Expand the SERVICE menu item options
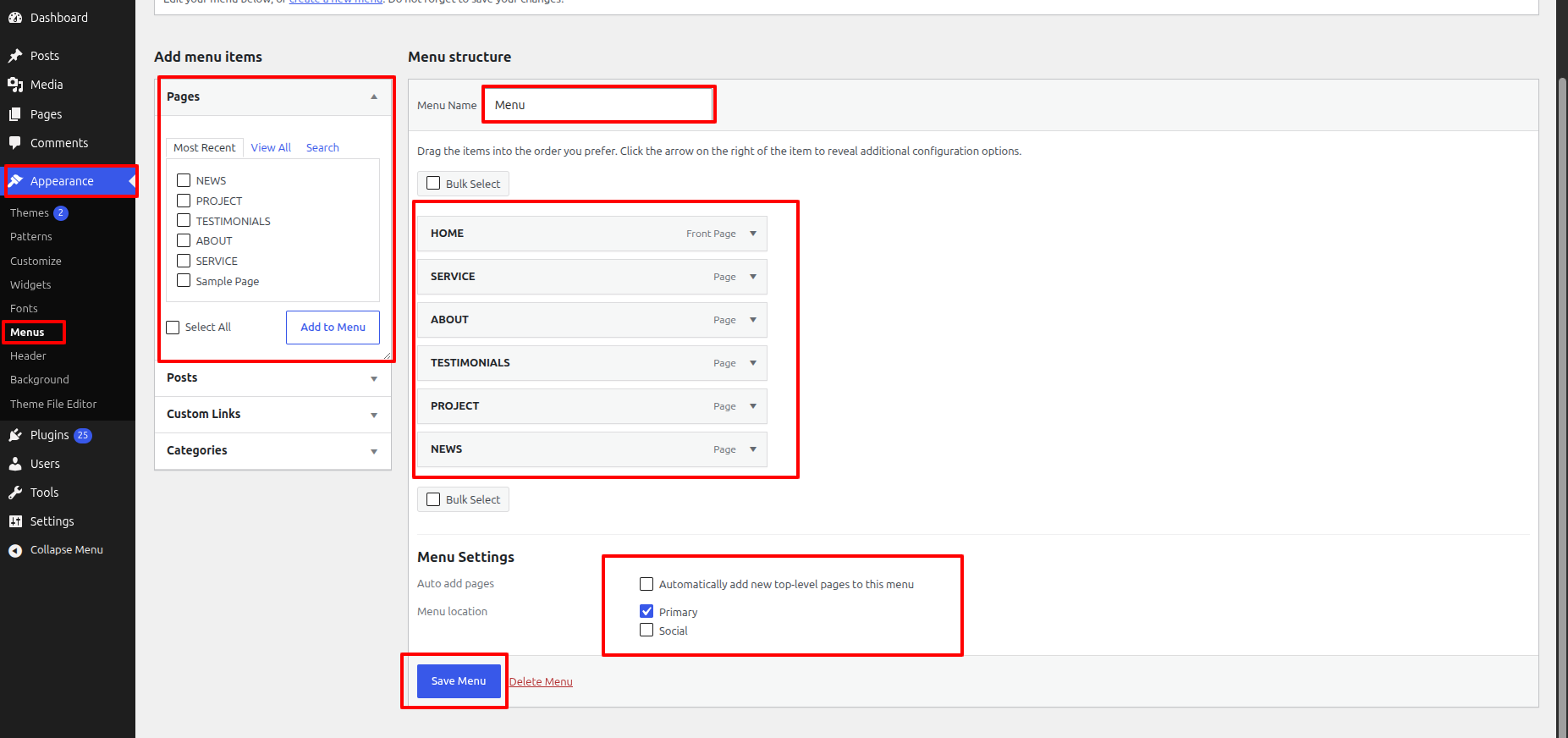This screenshot has width=1568, height=738. pos(753,277)
